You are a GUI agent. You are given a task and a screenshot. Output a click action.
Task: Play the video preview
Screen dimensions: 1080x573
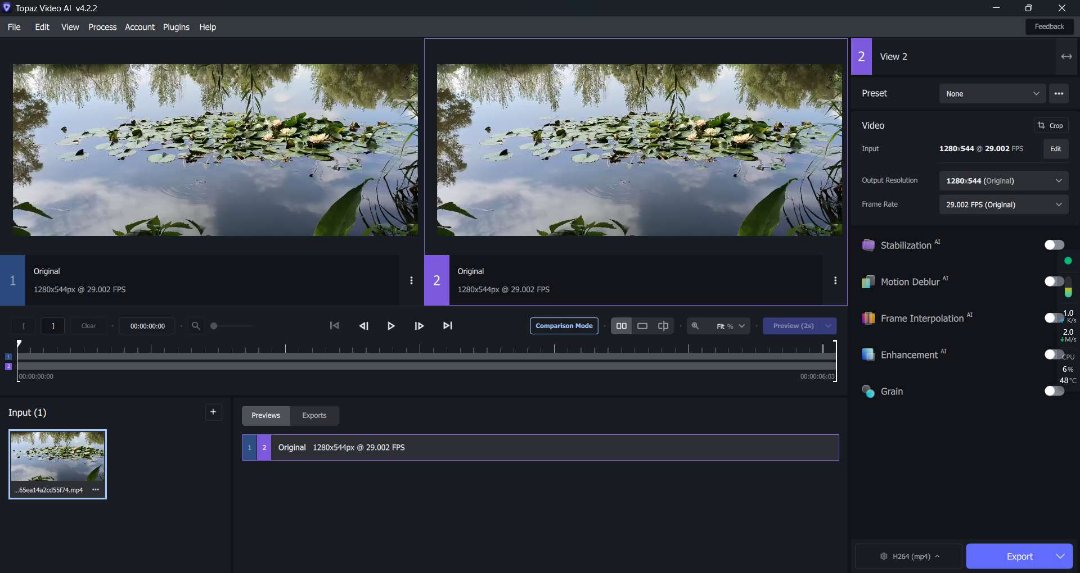[x=391, y=326]
